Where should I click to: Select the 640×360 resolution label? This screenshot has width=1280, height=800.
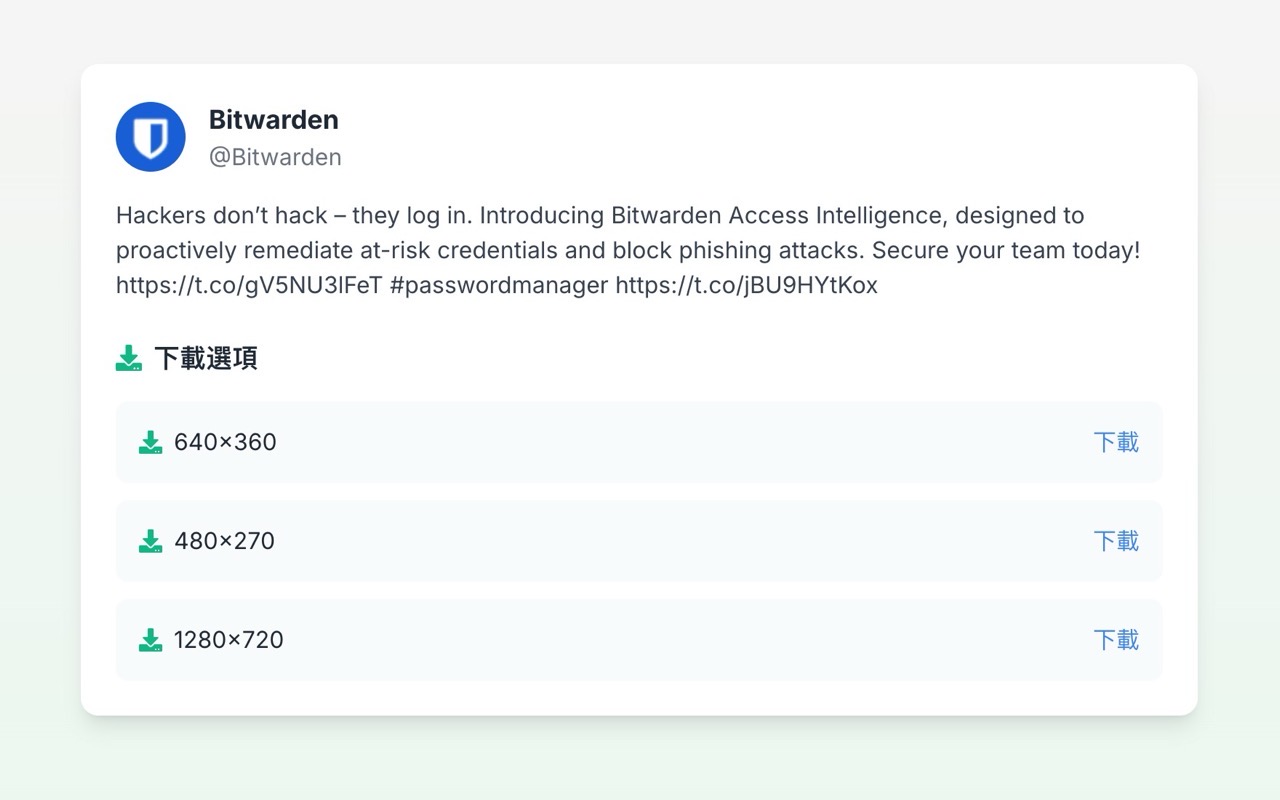pyautogui.click(x=225, y=442)
